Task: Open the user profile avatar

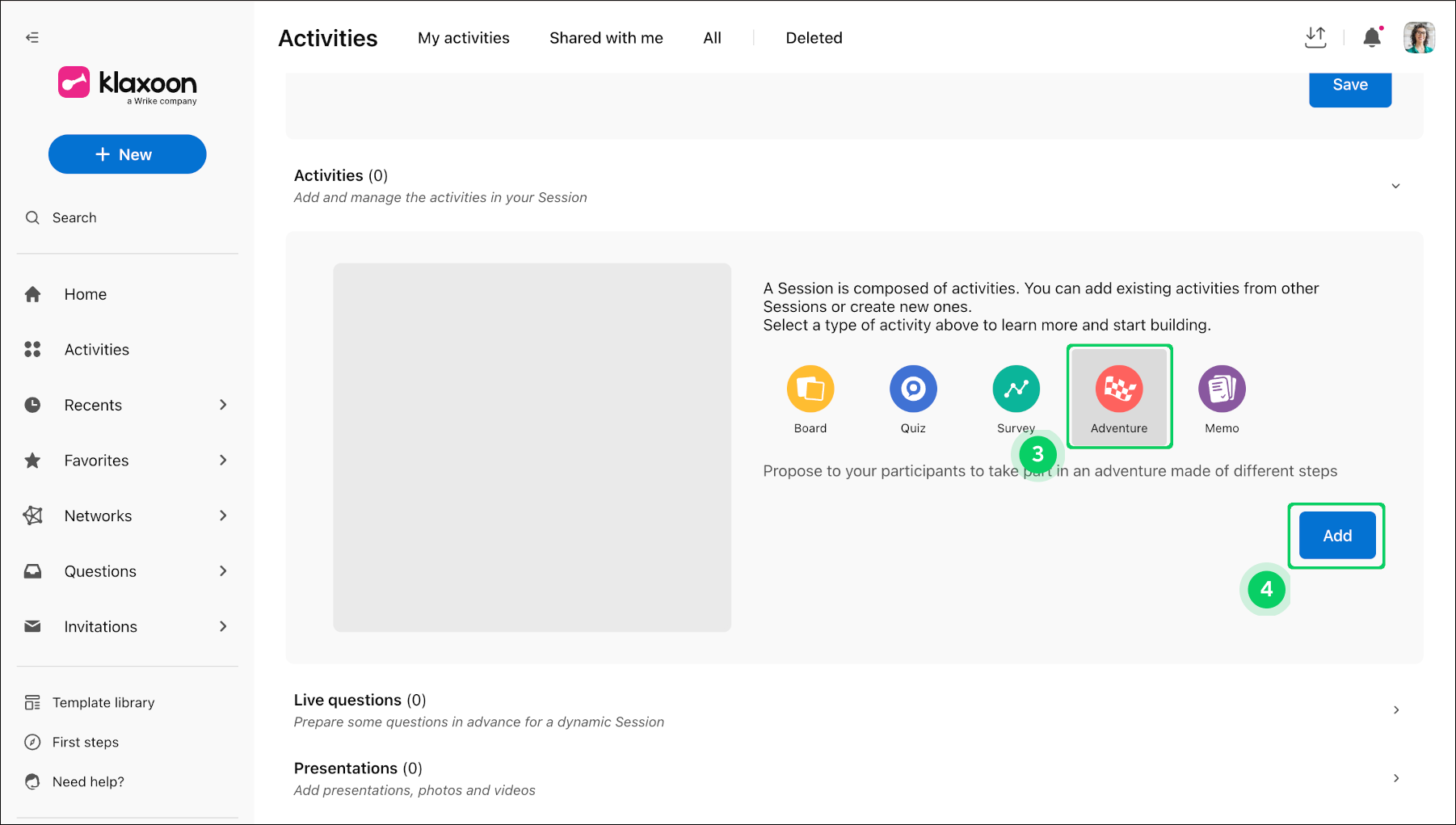Action: click(1419, 37)
